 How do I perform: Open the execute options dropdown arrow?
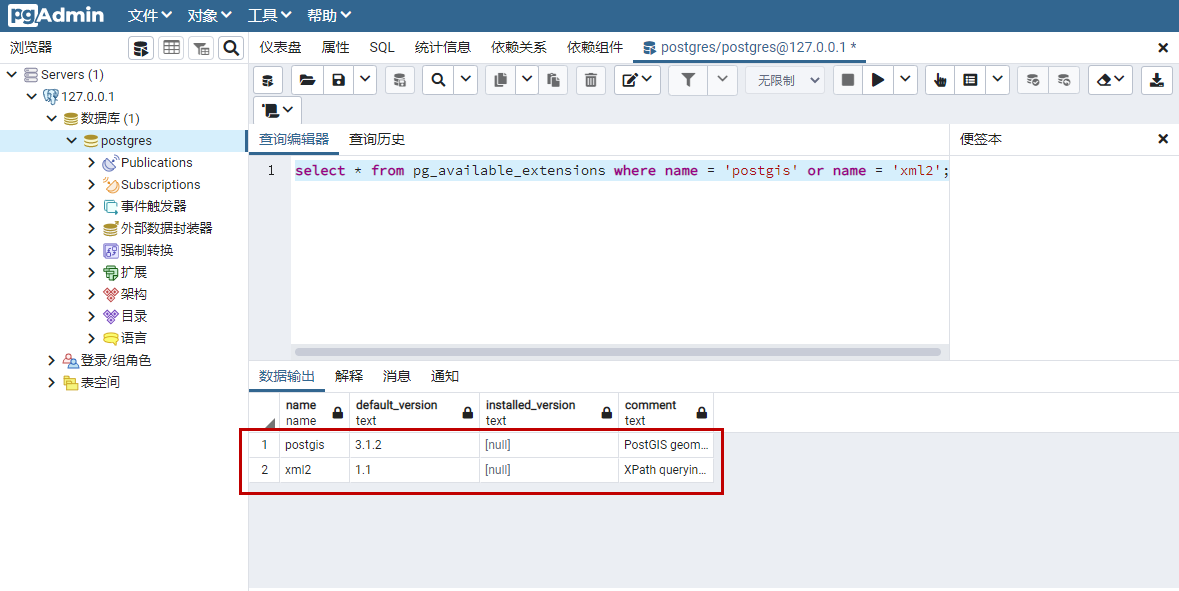[x=905, y=80]
